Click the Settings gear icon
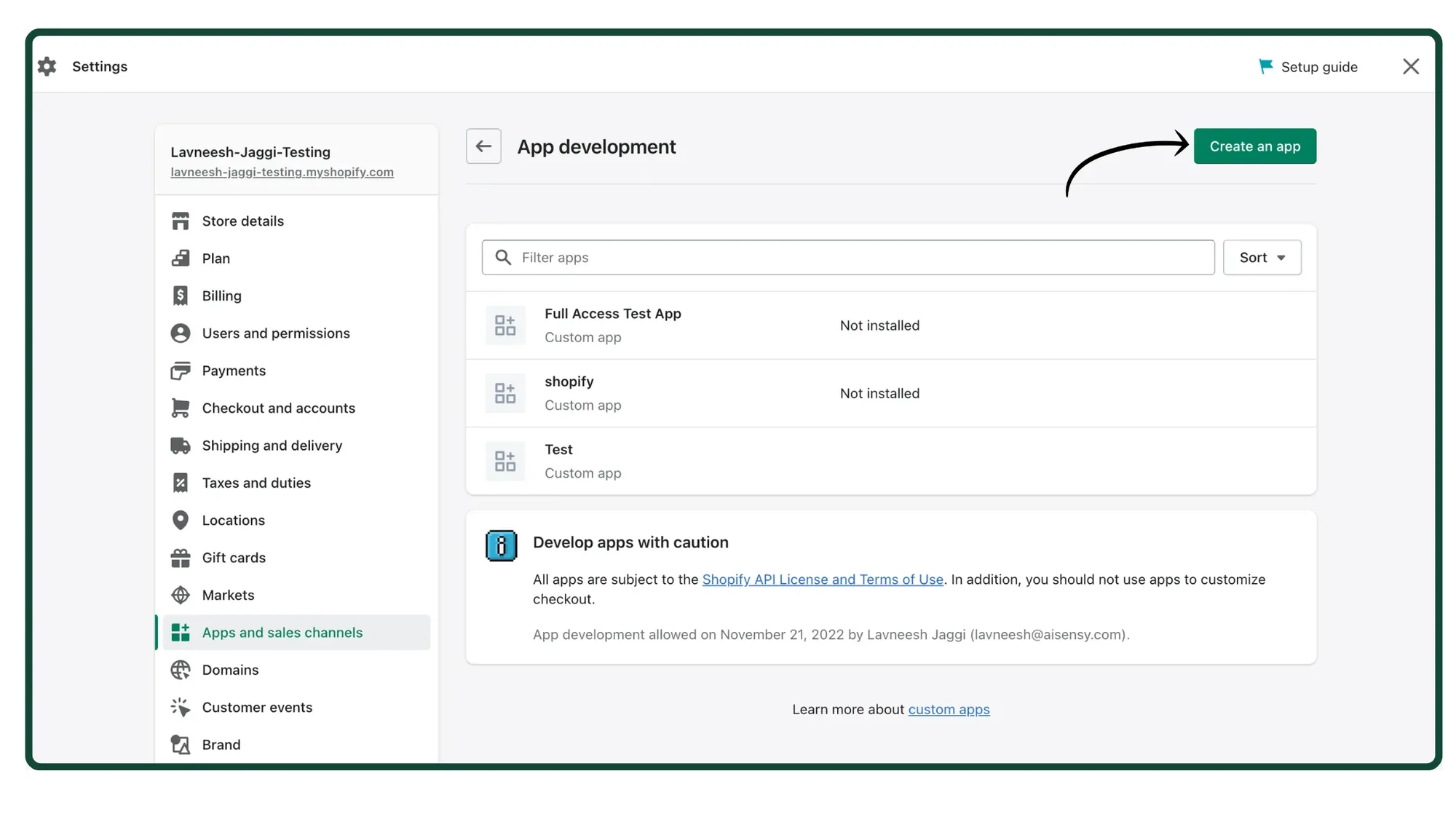Image resolution: width=1456 pixels, height=819 pixels. 47,66
